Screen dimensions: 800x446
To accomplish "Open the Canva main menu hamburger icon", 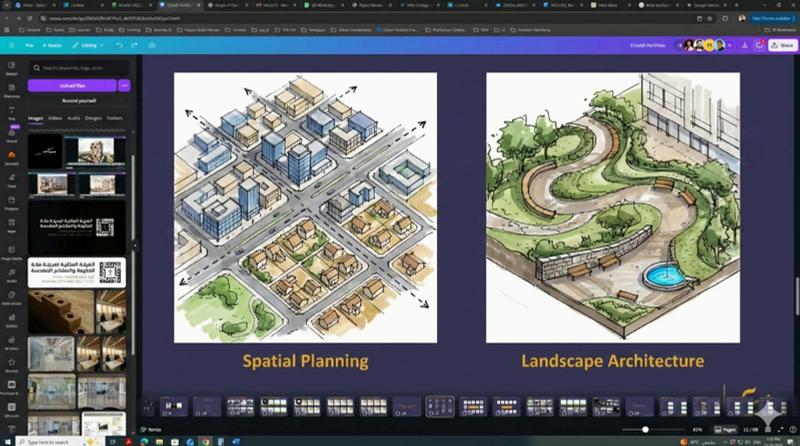I will pos(11,45).
